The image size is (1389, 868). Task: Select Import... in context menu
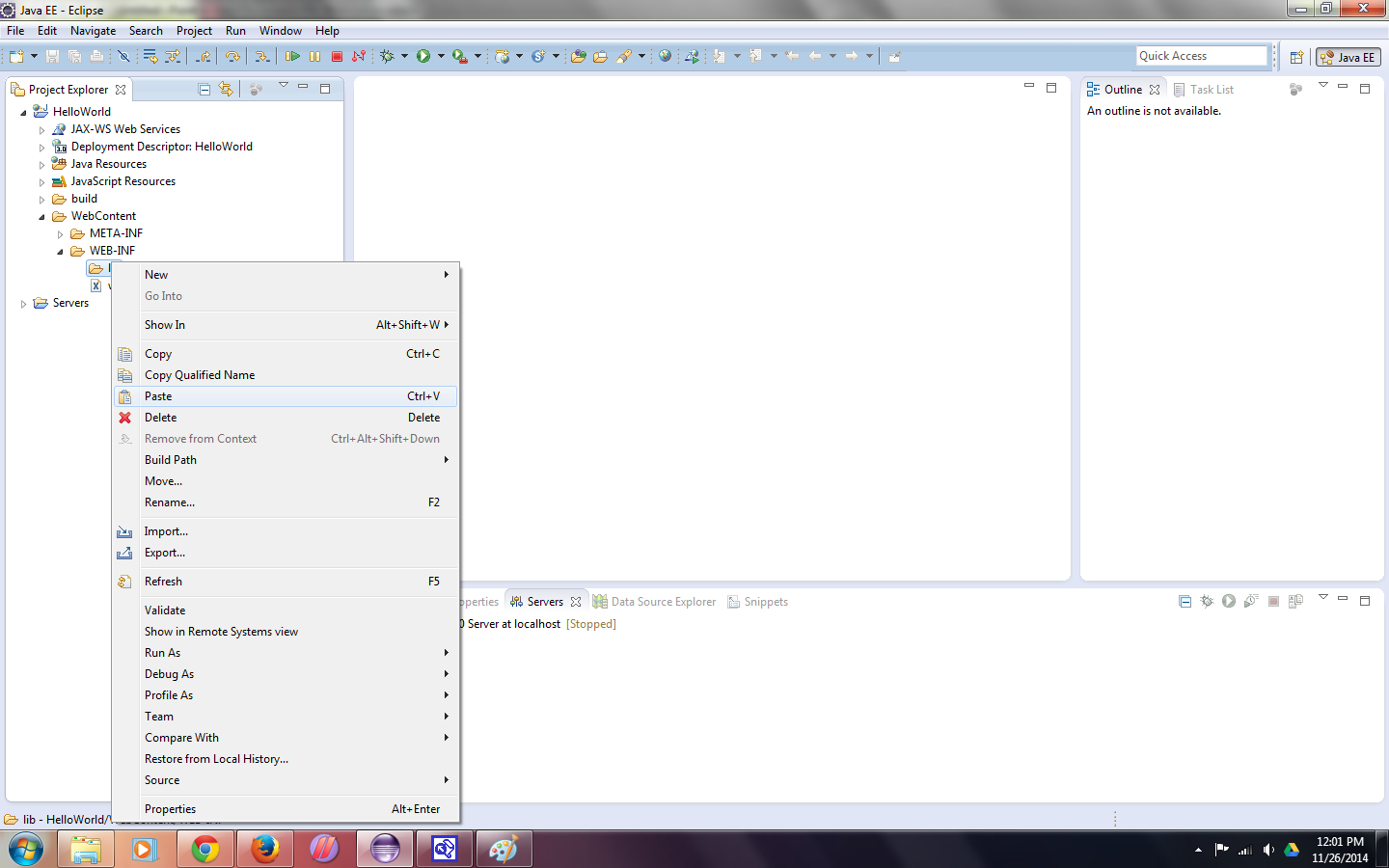[x=286, y=531]
